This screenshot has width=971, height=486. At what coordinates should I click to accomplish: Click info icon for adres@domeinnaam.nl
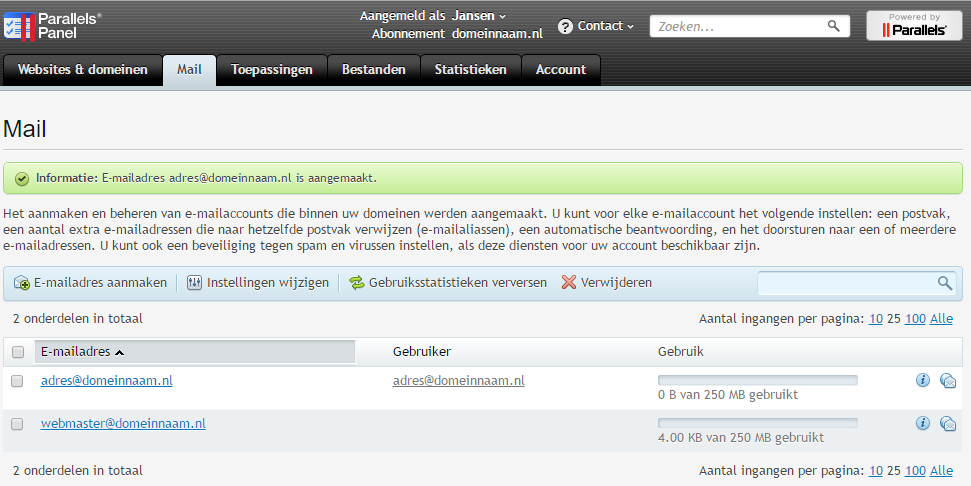click(x=923, y=380)
